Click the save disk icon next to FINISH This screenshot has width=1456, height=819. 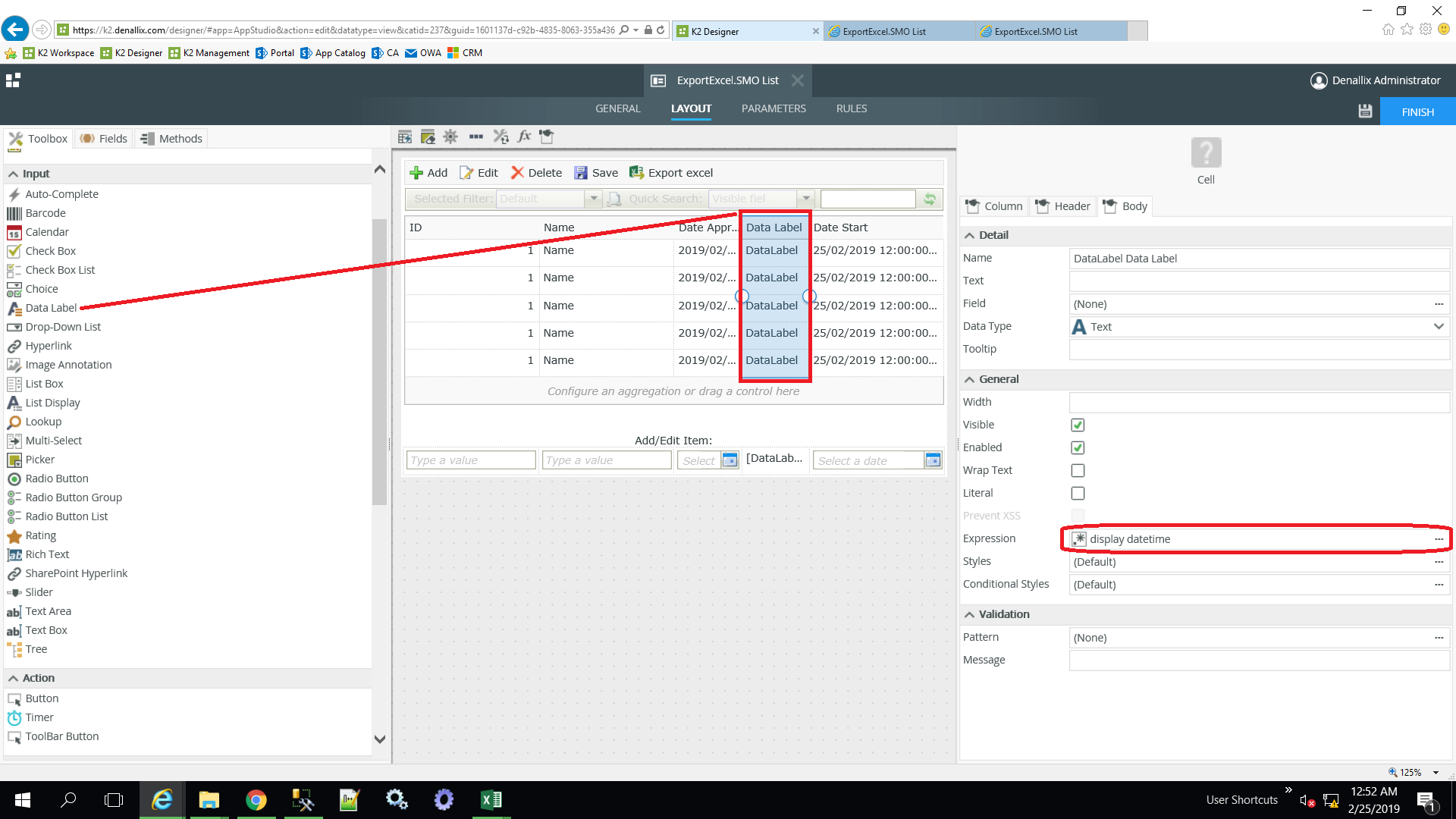click(1365, 111)
